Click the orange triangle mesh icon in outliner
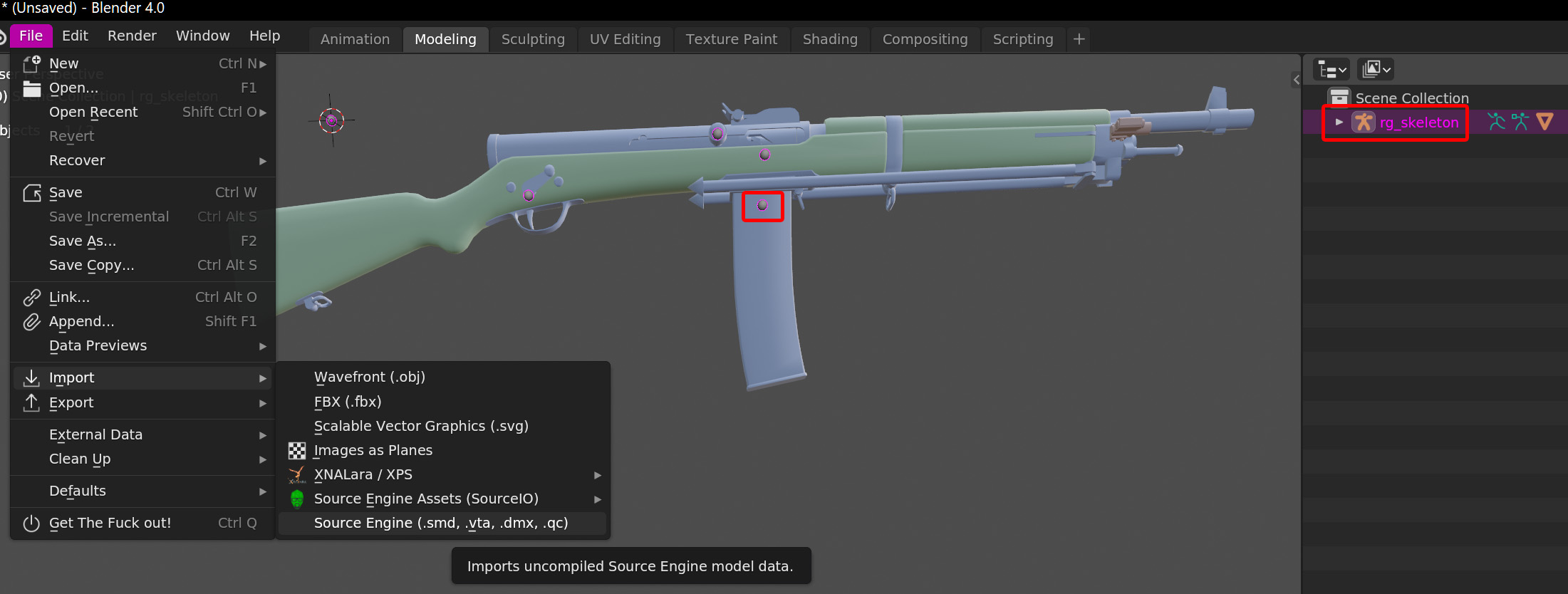 tap(1544, 122)
